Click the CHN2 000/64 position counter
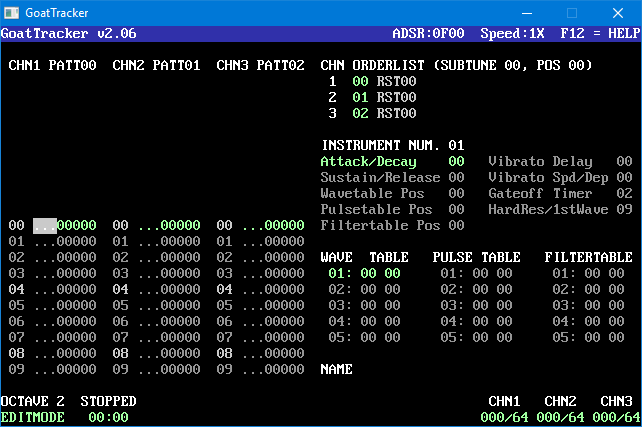 click(561, 417)
